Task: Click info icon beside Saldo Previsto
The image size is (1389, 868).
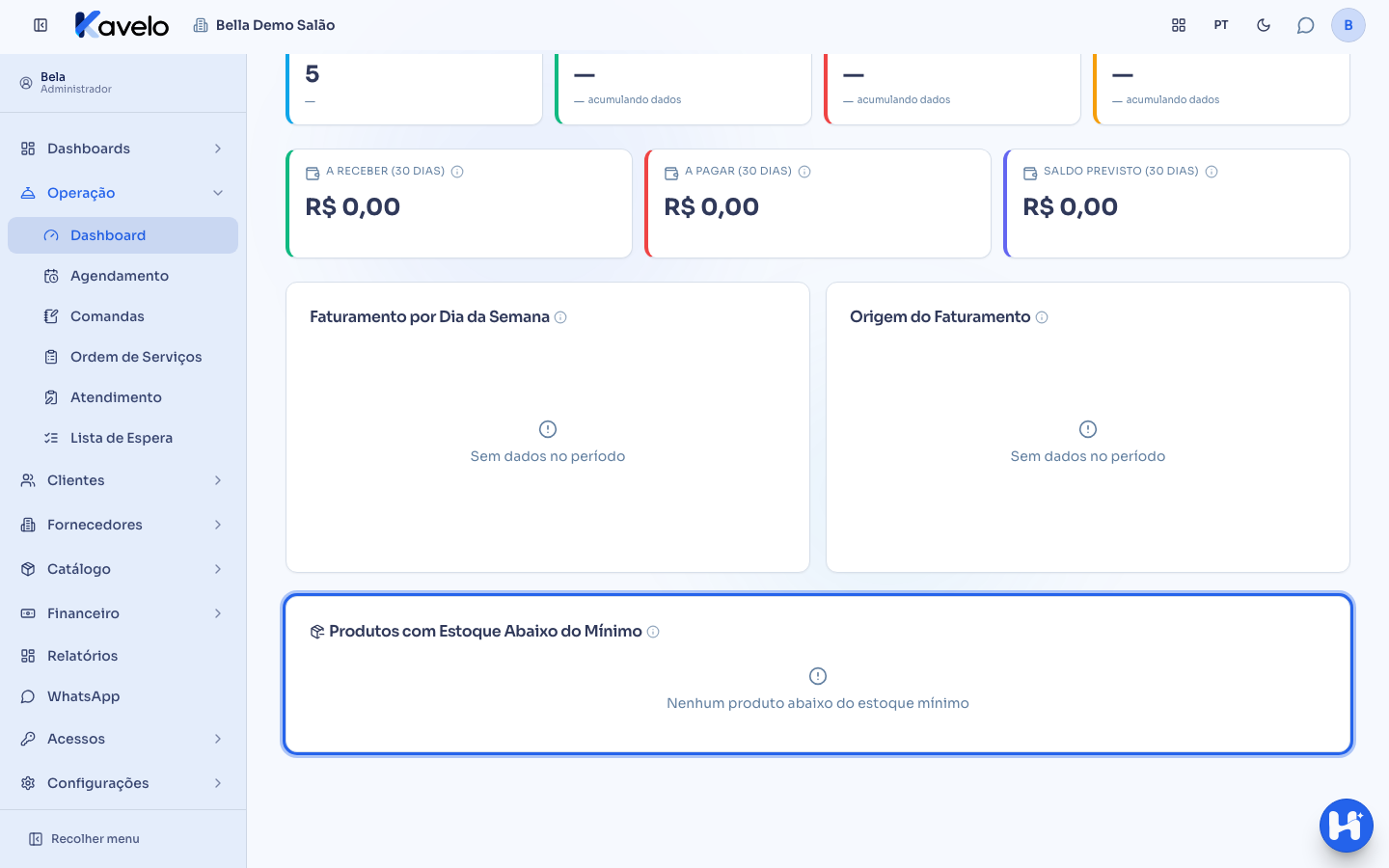Action: coord(1212,172)
